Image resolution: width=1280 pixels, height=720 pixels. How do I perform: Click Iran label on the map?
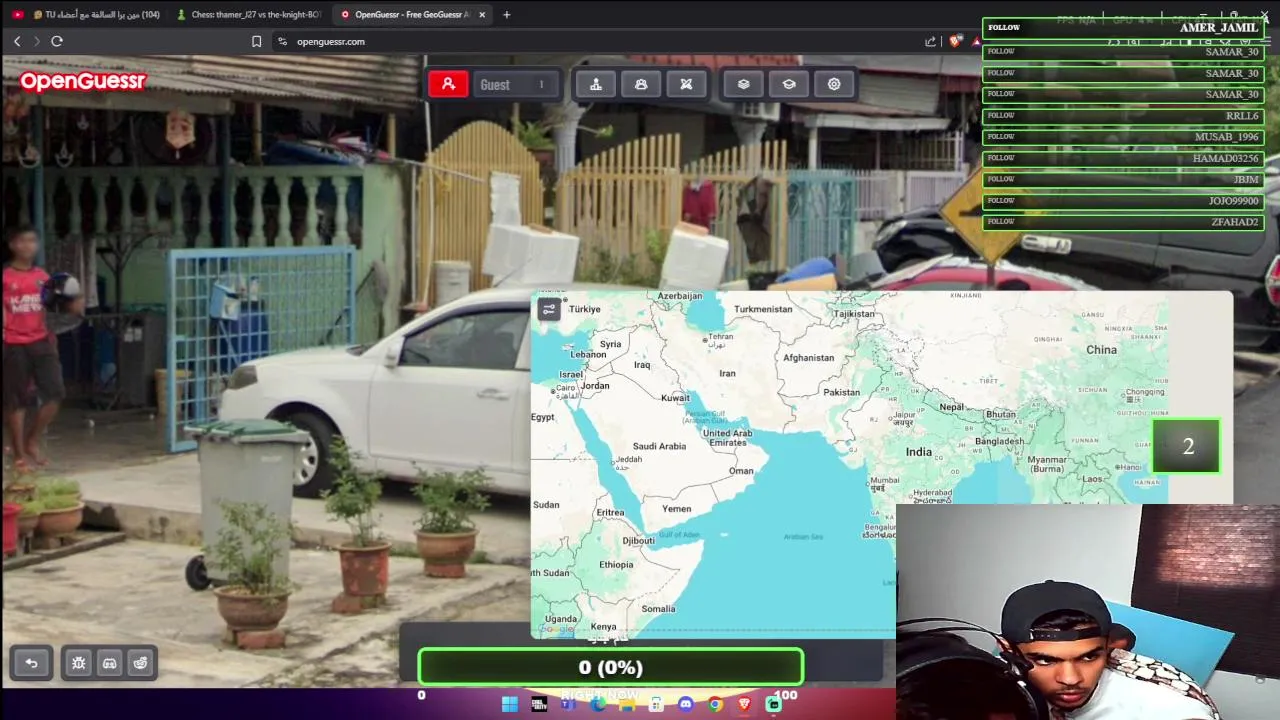(x=727, y=373)
